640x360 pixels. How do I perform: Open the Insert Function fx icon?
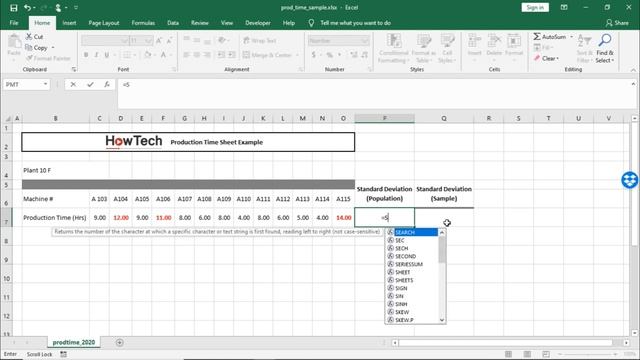pyautogui.click(x=107, y=84)
